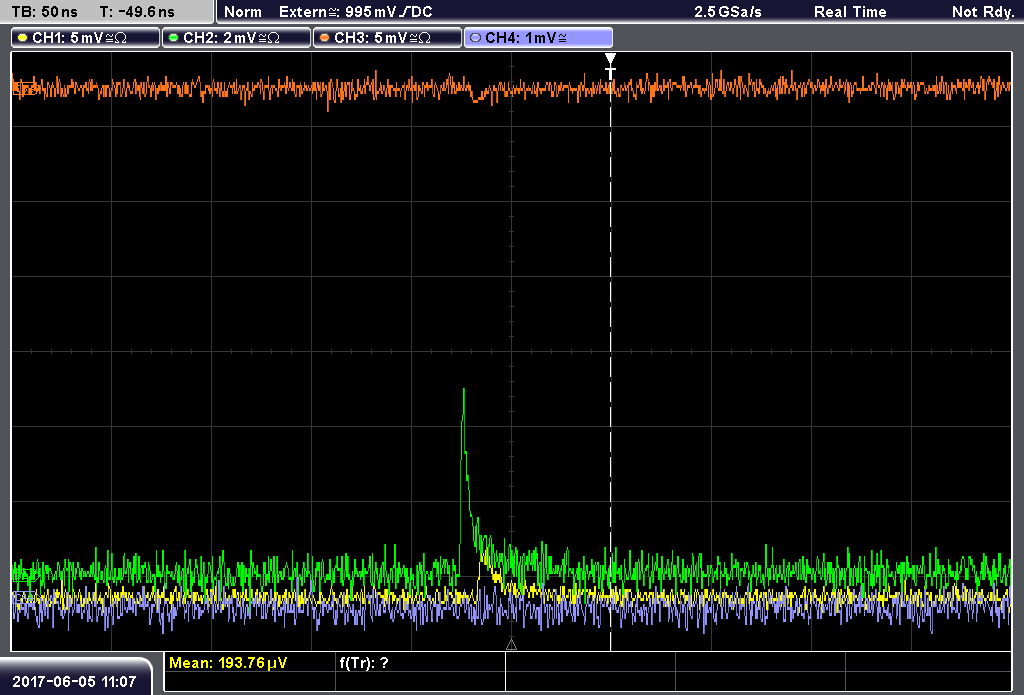Click the Real Time acquisition mode label
Viewport: 1024px width, 695px height.
point(850,12)
